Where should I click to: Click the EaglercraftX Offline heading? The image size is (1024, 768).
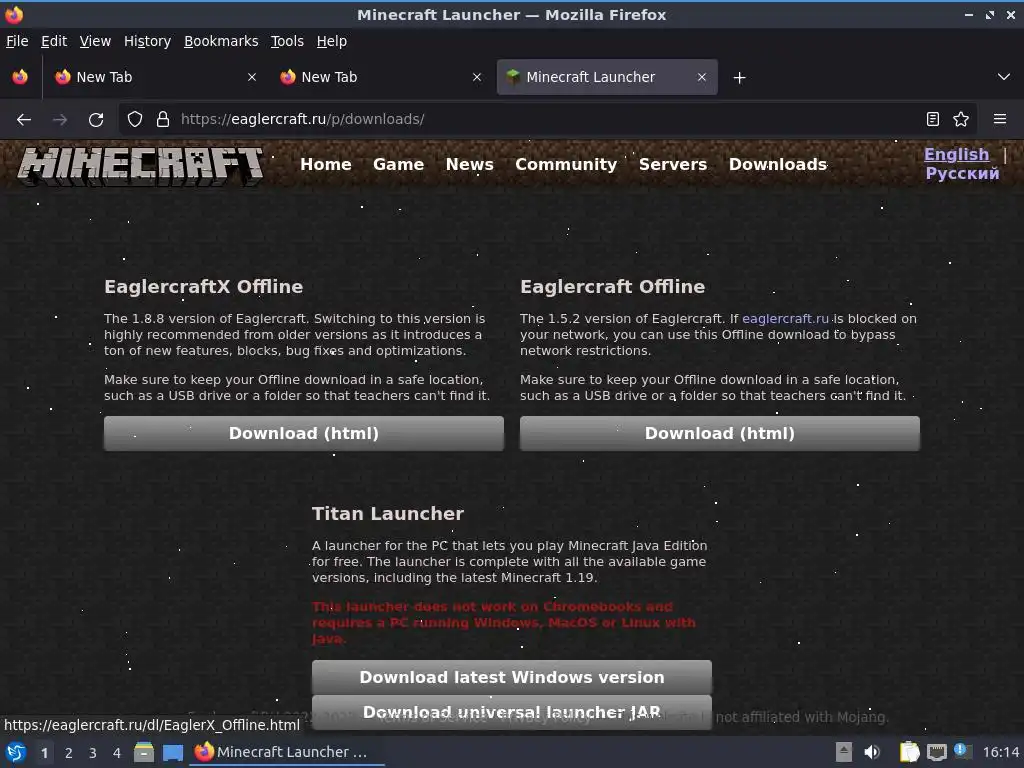(x=204, y=287)
